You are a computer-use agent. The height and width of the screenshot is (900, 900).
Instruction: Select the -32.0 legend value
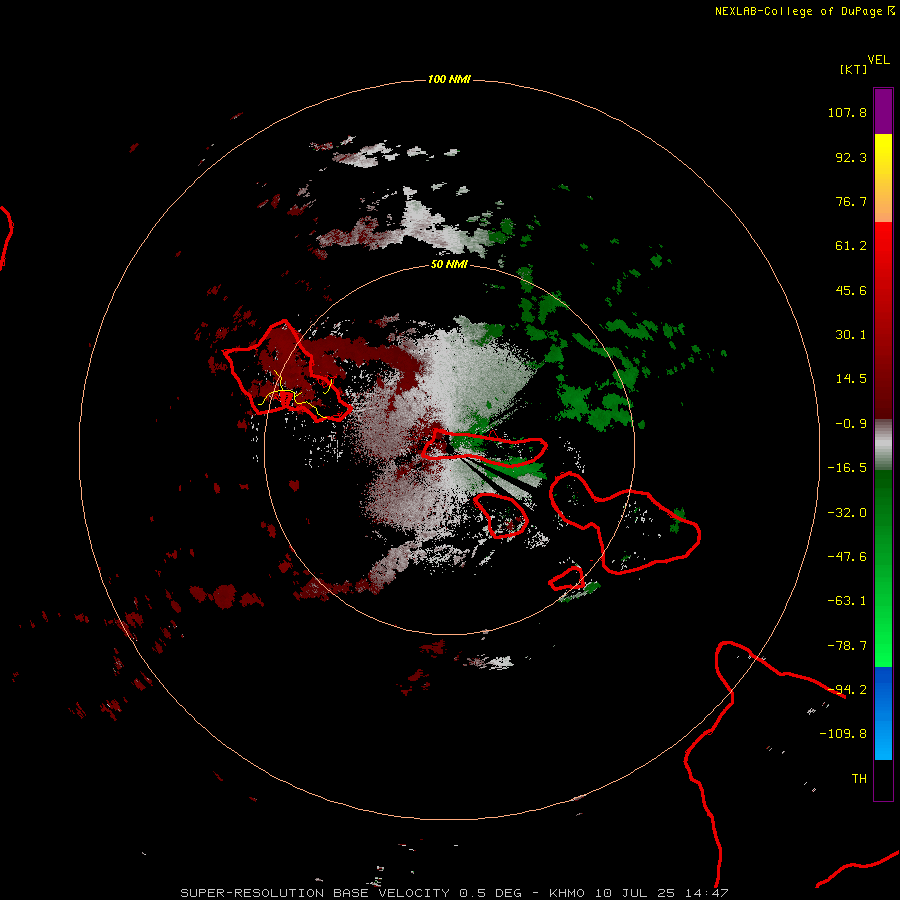[x=847, y=513]
